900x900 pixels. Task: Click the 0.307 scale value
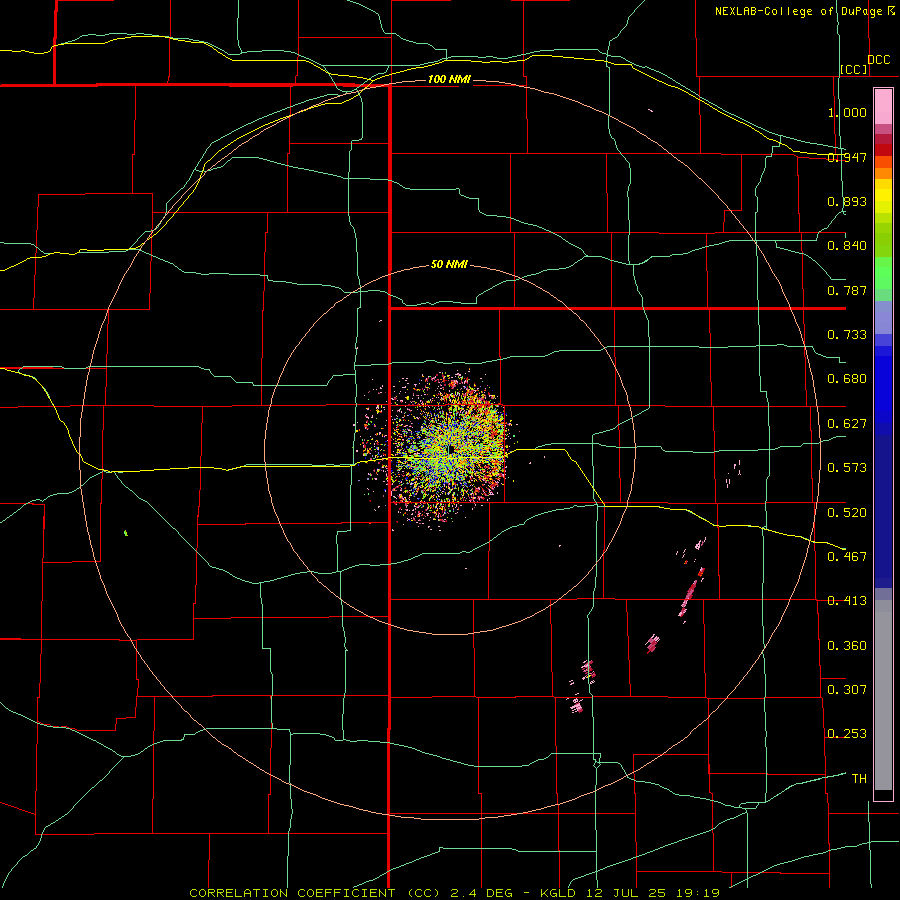click(847, 690)
